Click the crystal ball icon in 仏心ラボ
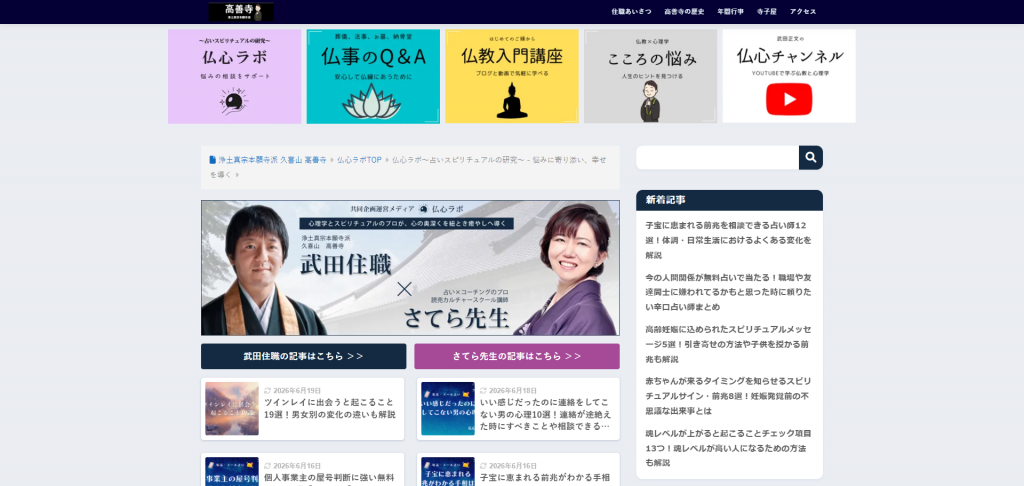The width and height of the screenshot is (1024, 486). pos(233,102)
